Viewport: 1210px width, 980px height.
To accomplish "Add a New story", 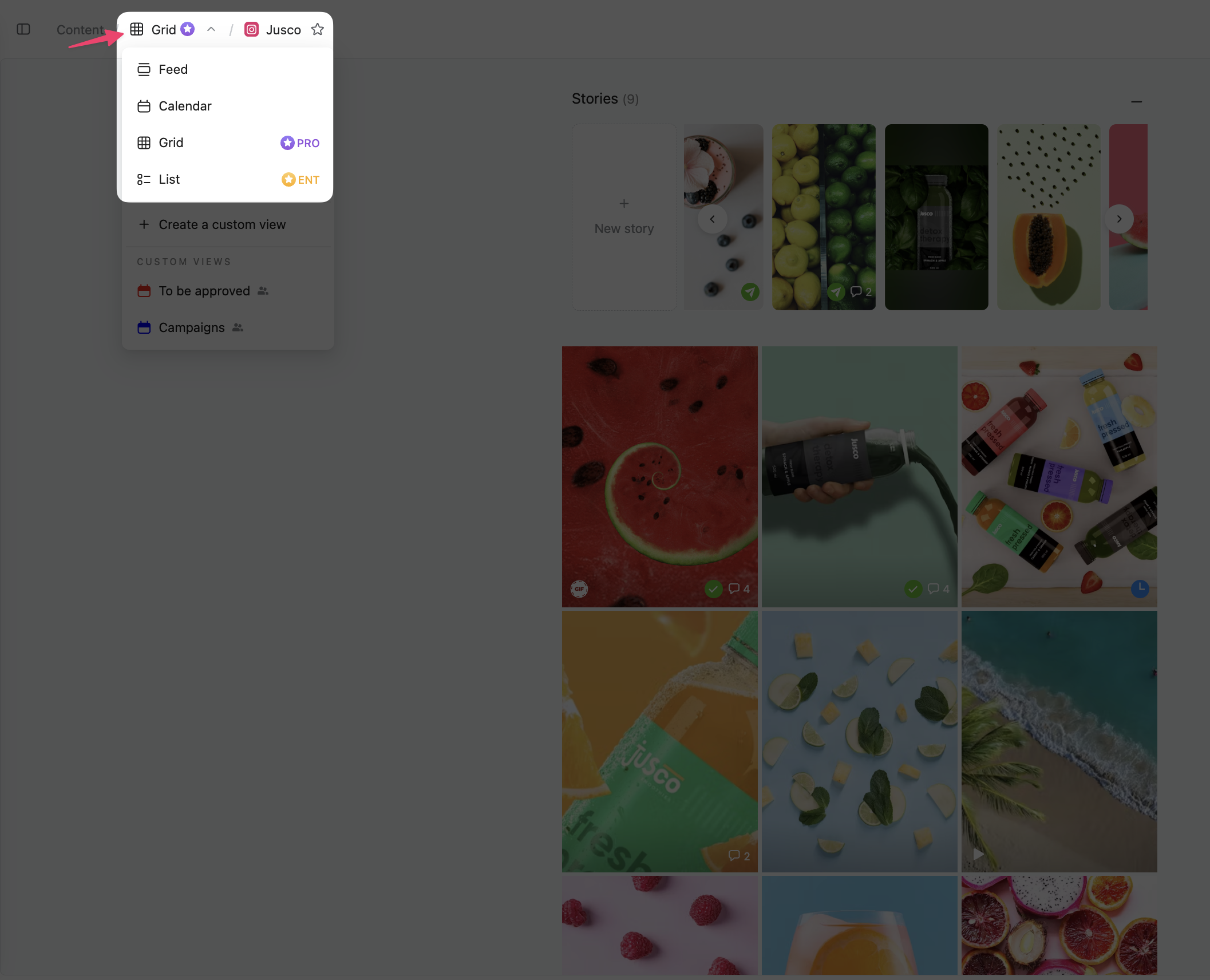I will (x=624, y=218).
